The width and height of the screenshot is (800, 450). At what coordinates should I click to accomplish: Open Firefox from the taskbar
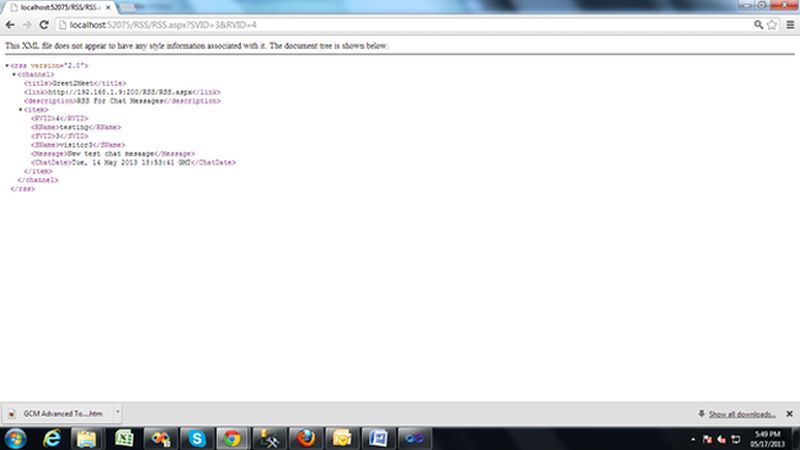[306, 439]
